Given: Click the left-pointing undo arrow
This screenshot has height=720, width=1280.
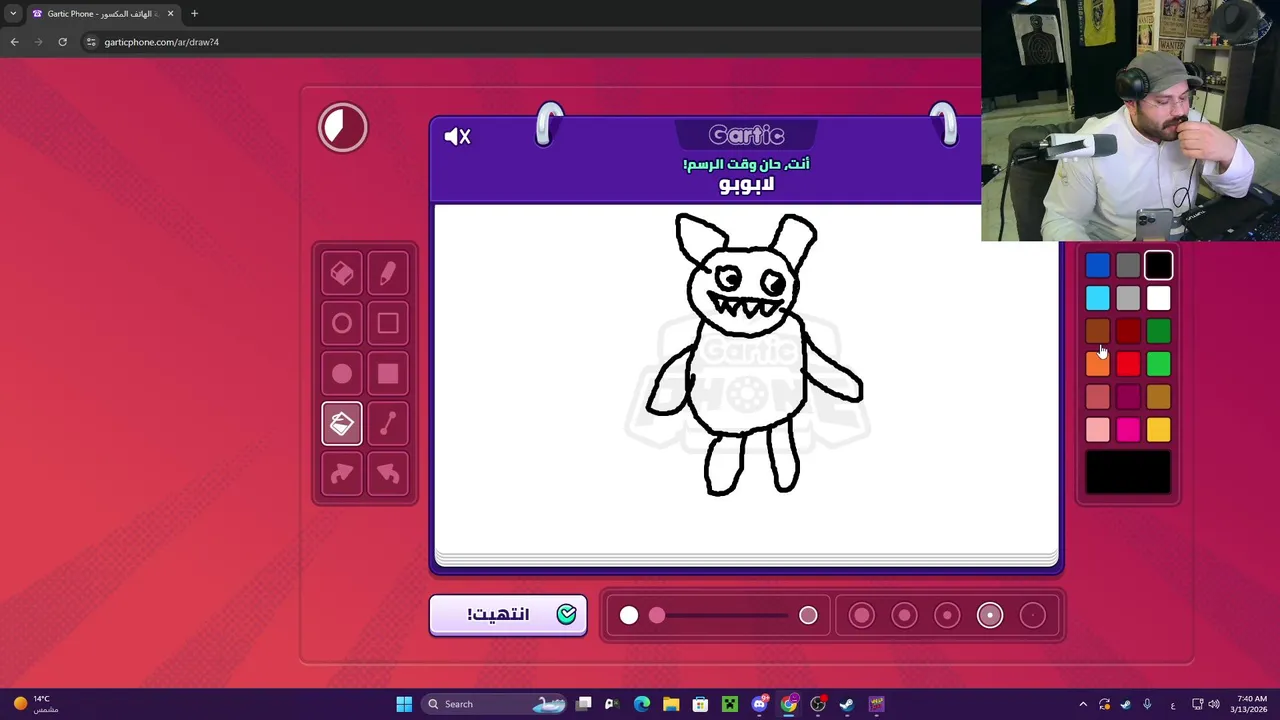Looking at the screenshot, I should (388, 474).
